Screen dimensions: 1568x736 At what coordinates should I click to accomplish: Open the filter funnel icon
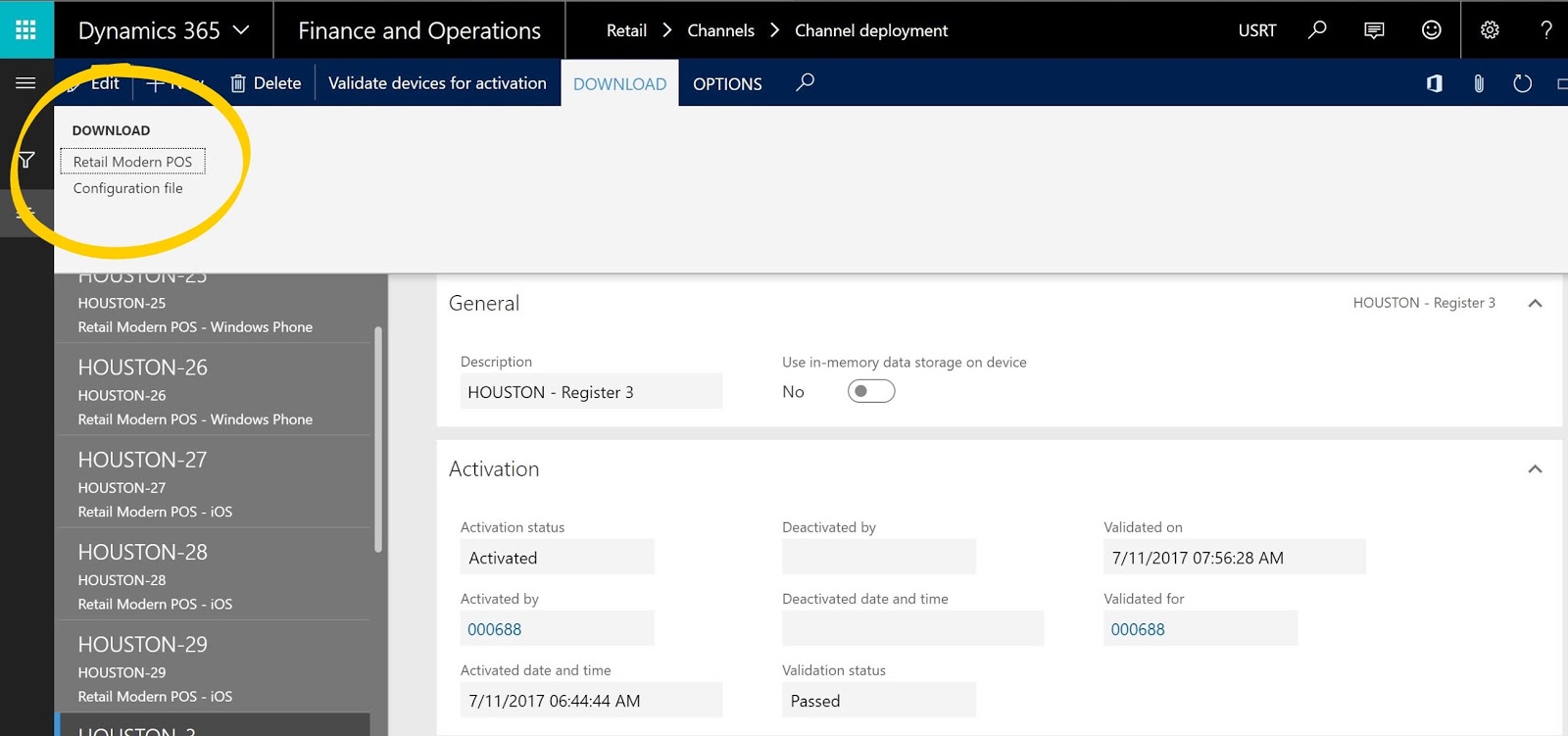click(26, 160)
